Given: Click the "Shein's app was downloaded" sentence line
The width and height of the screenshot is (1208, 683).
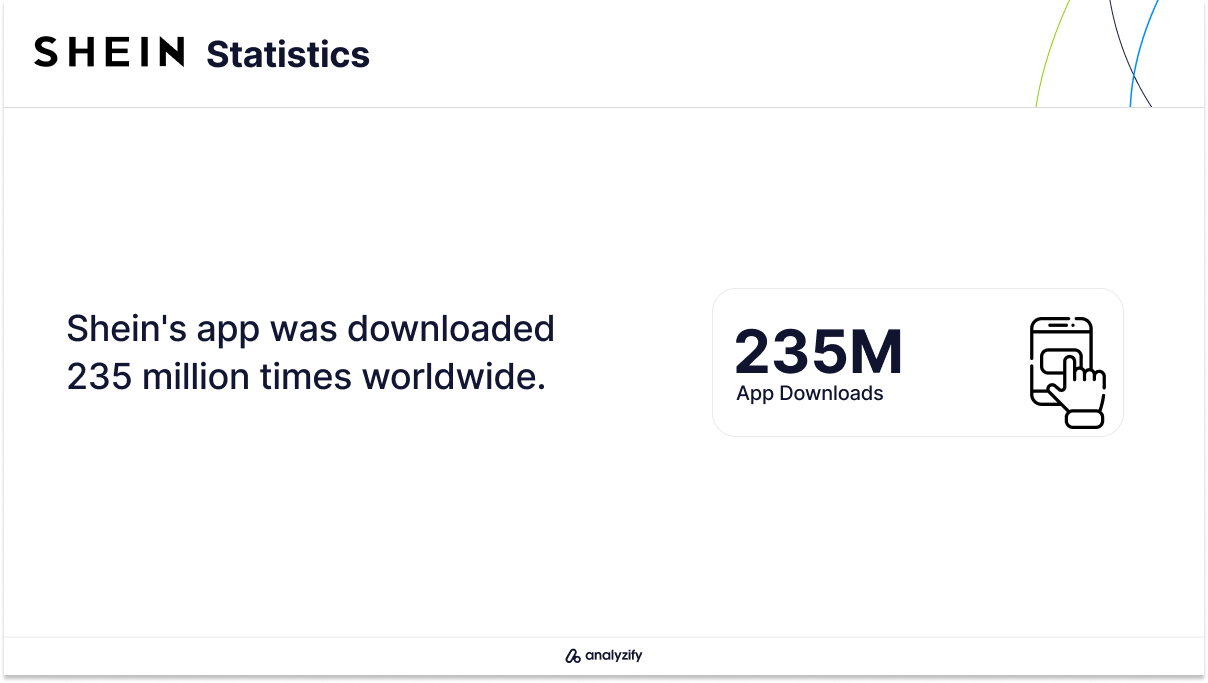Looking at the screenshot, I should 310,328.
